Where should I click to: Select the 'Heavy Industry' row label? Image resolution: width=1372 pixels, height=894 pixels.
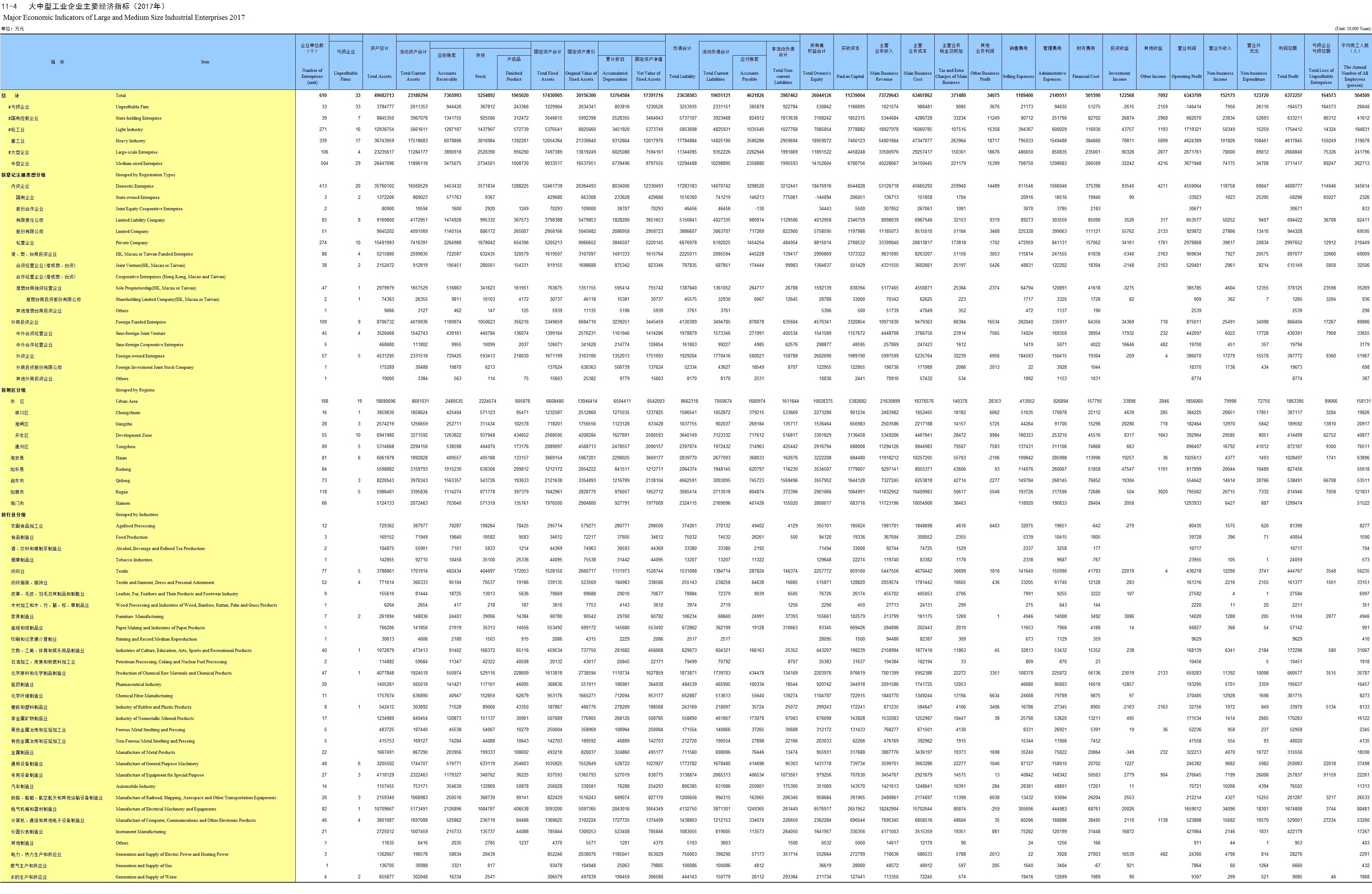(x=130, y=141)
